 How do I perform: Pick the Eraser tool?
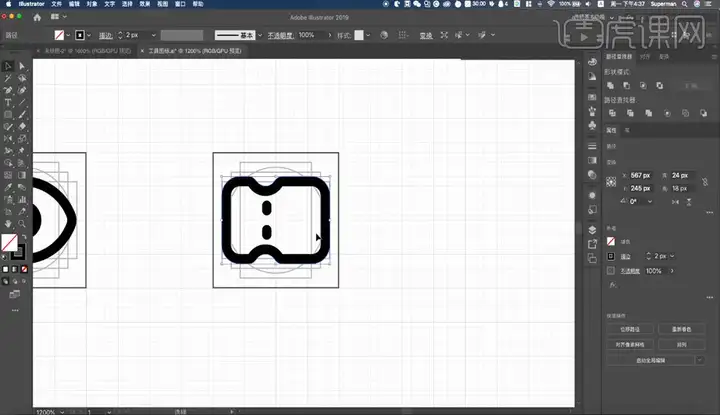(x=22, y=127)
